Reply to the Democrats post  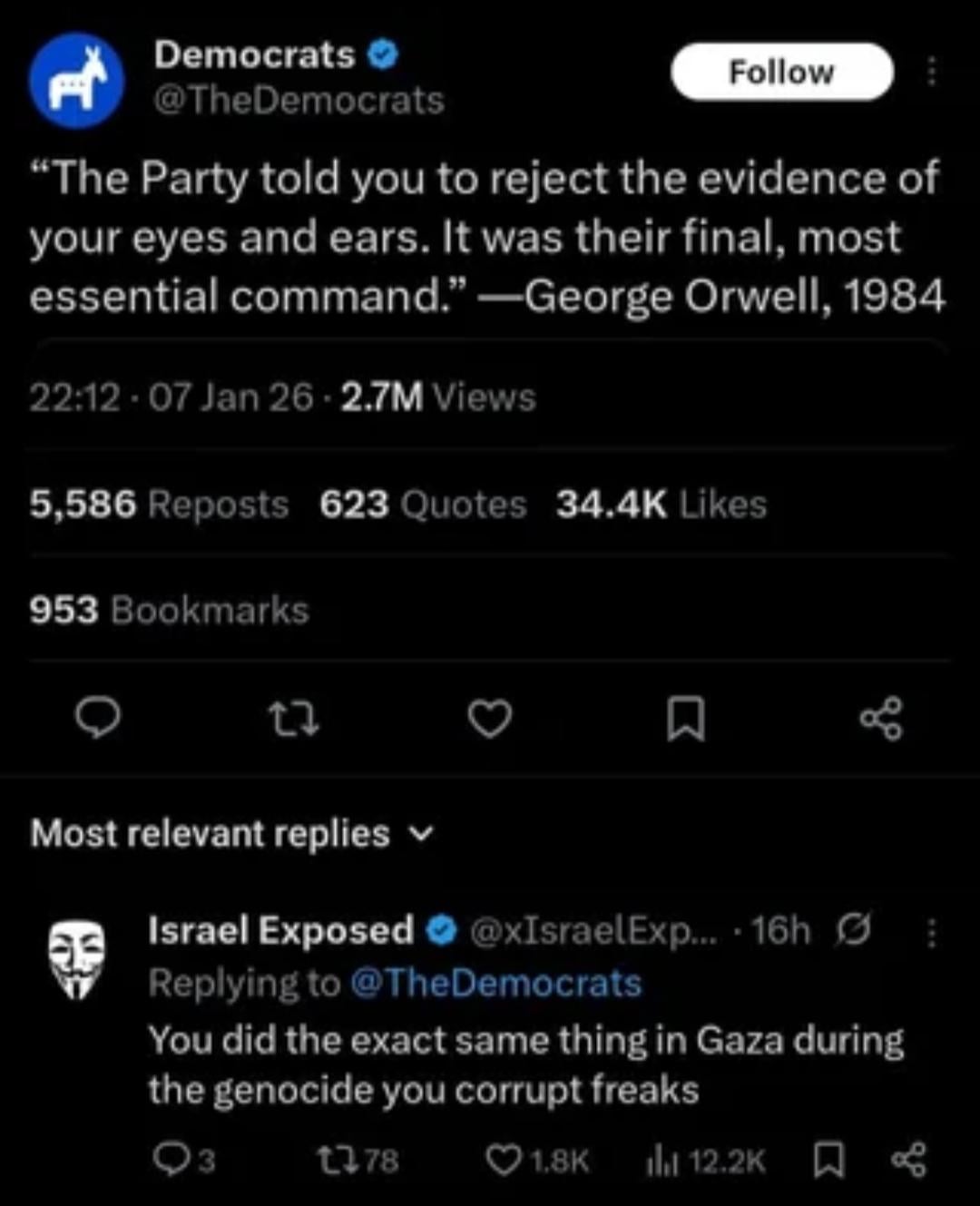click(x=96, y=719)
